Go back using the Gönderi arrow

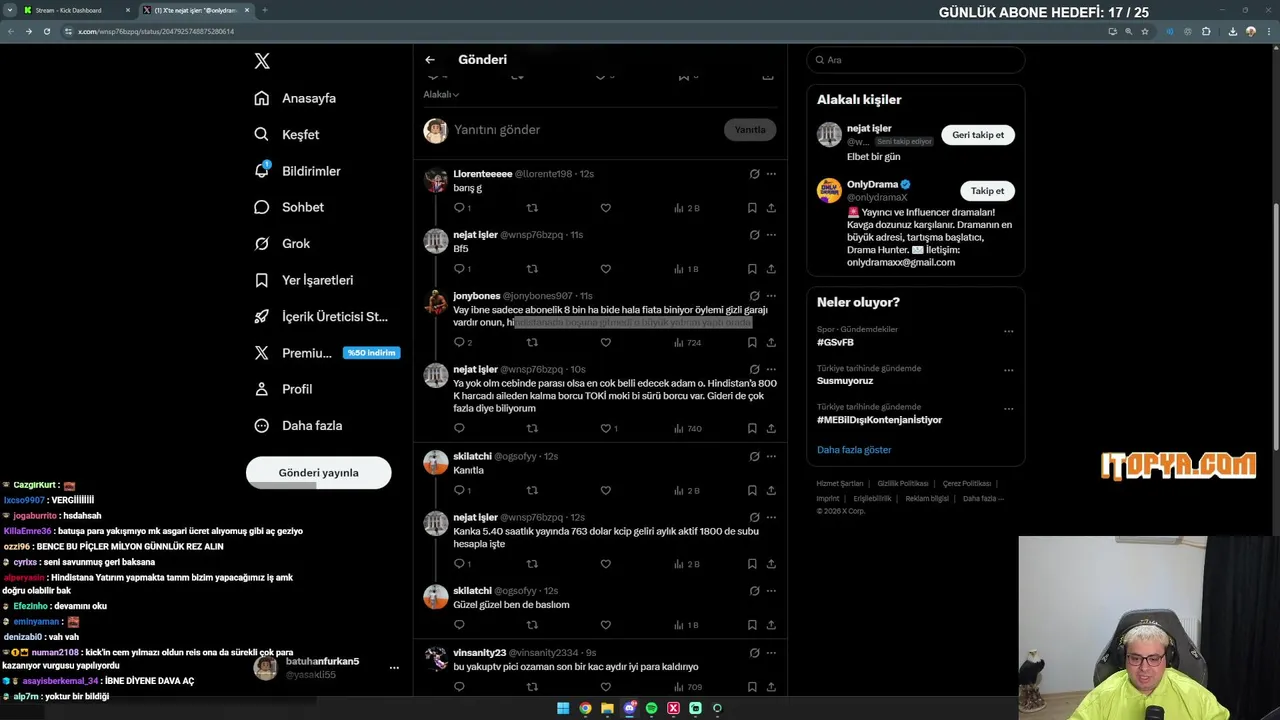(430, 59)
